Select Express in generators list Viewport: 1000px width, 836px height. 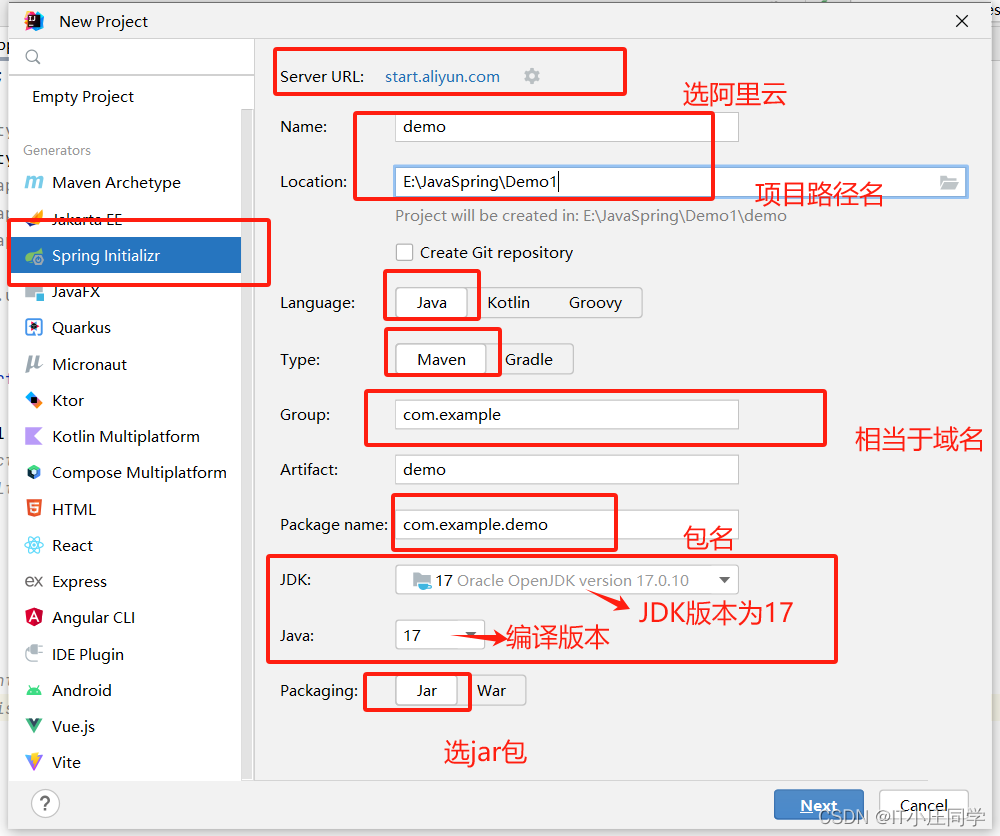(x=126, y=582)
